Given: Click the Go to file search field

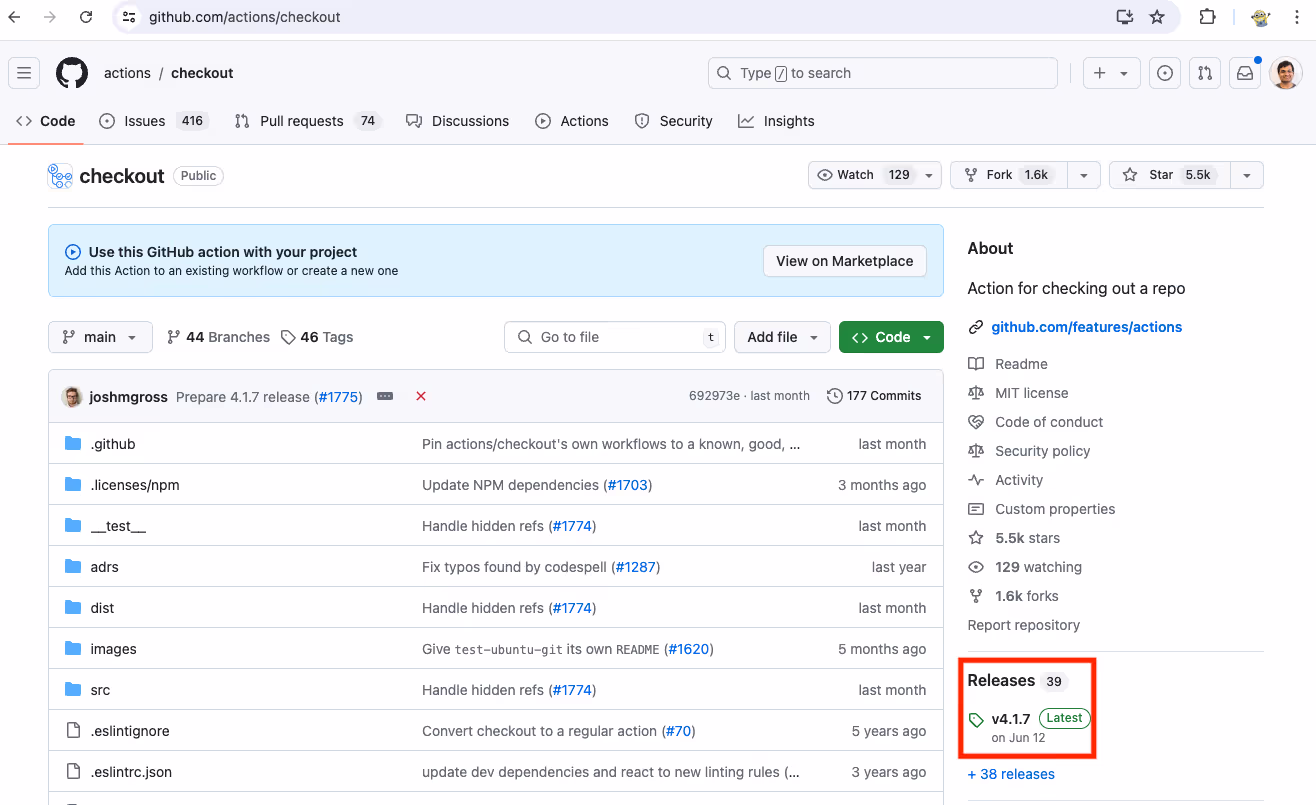Looking at the screenshot, I should [x=615, y=337].
